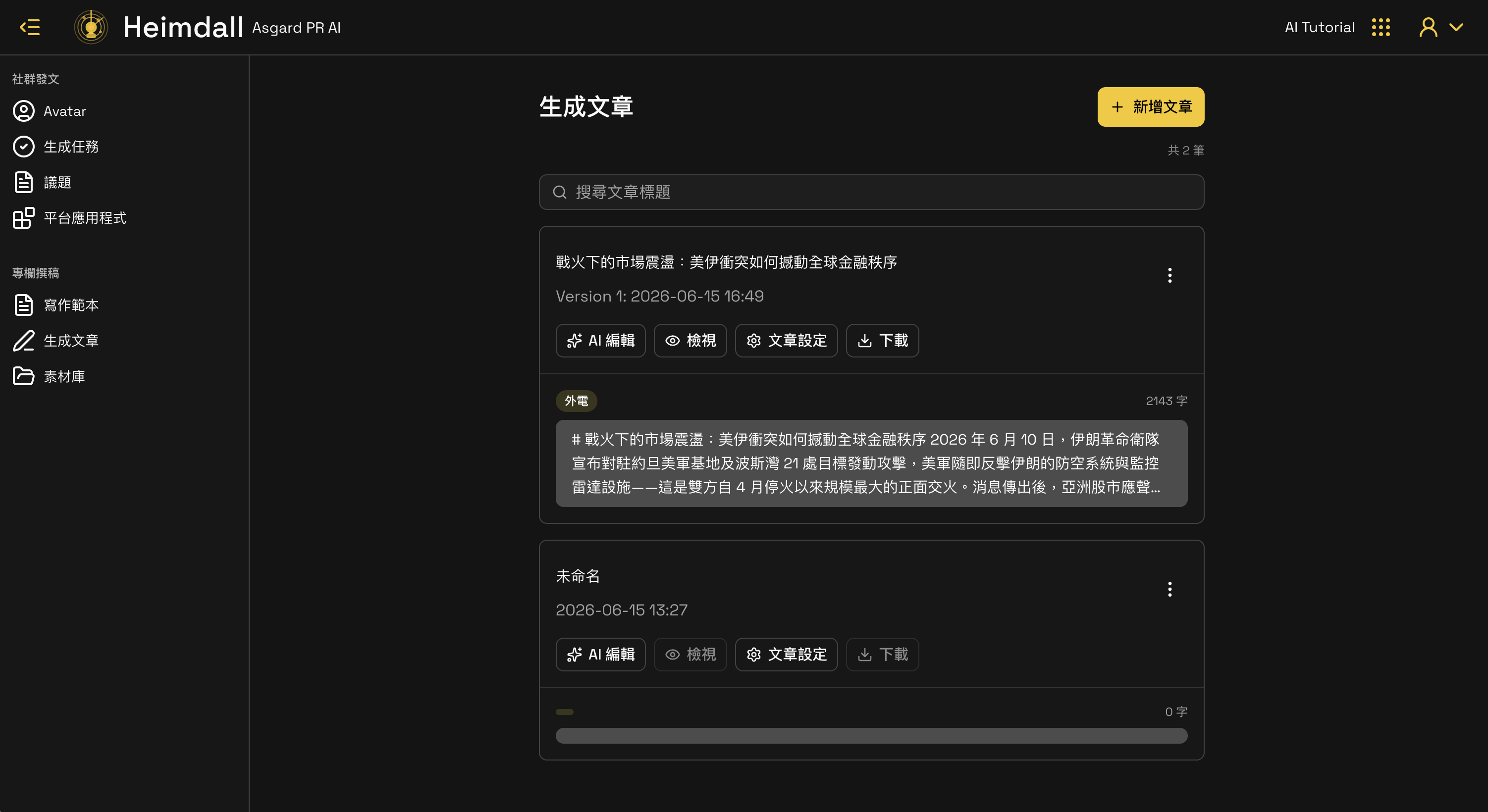Click the search magnifier icon
Image resolution: width=1488 pixels, height=812 pixels.
coord(559,192)
